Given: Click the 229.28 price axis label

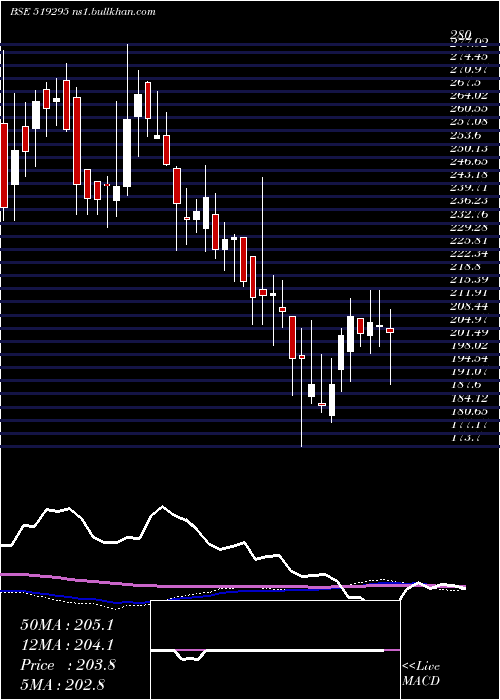Looking at the screenshot, I should [469, 227].
